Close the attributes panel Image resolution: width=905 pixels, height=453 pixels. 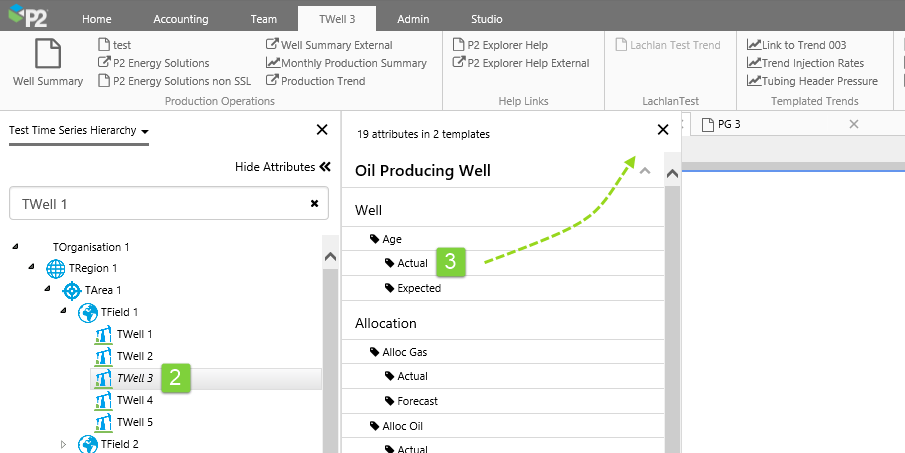[662, 129]
